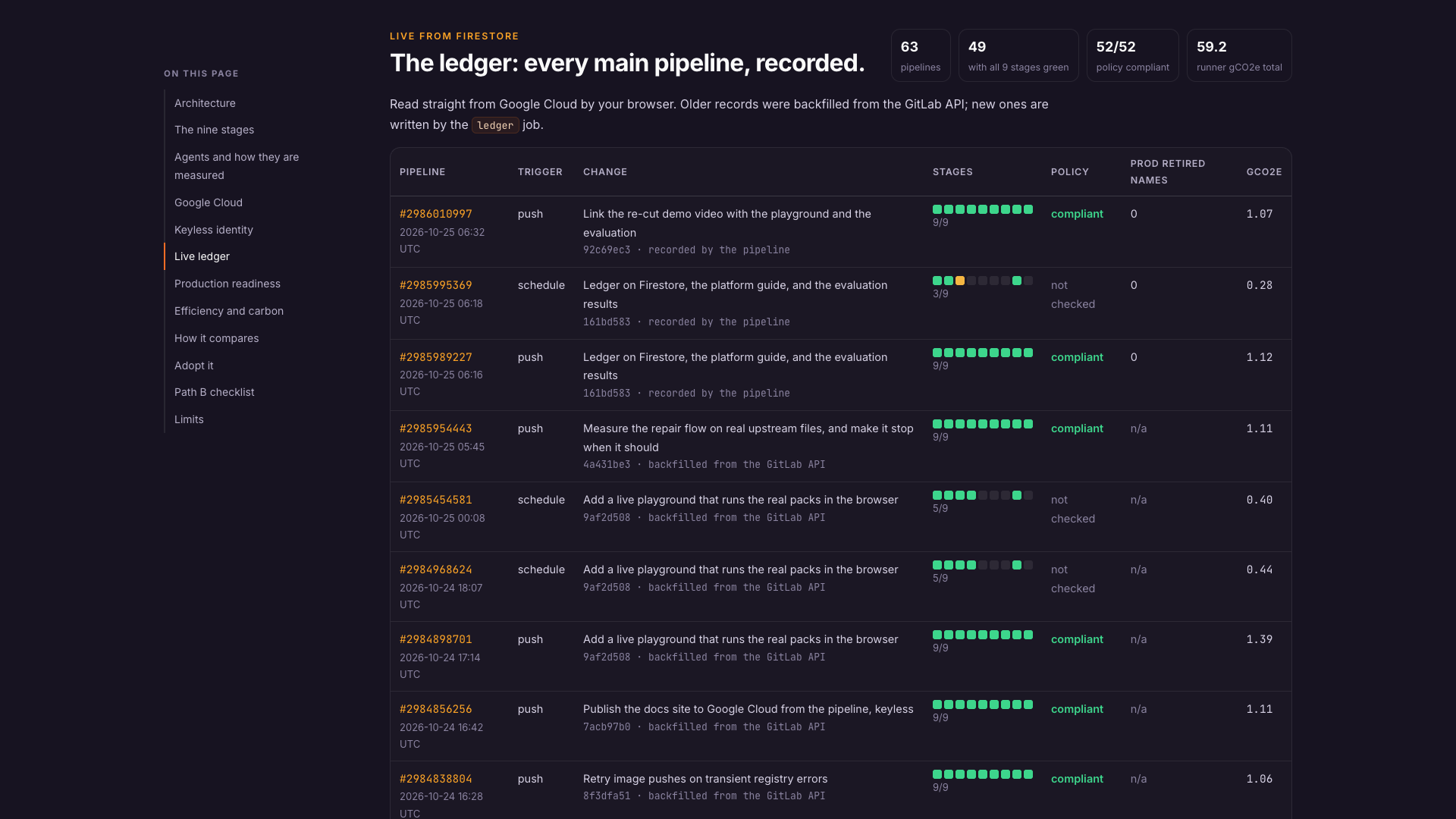Screen dimensions: 1456x819
Task: Click stage bar of pipeline #2986010997
Action: tap(983, 209)
